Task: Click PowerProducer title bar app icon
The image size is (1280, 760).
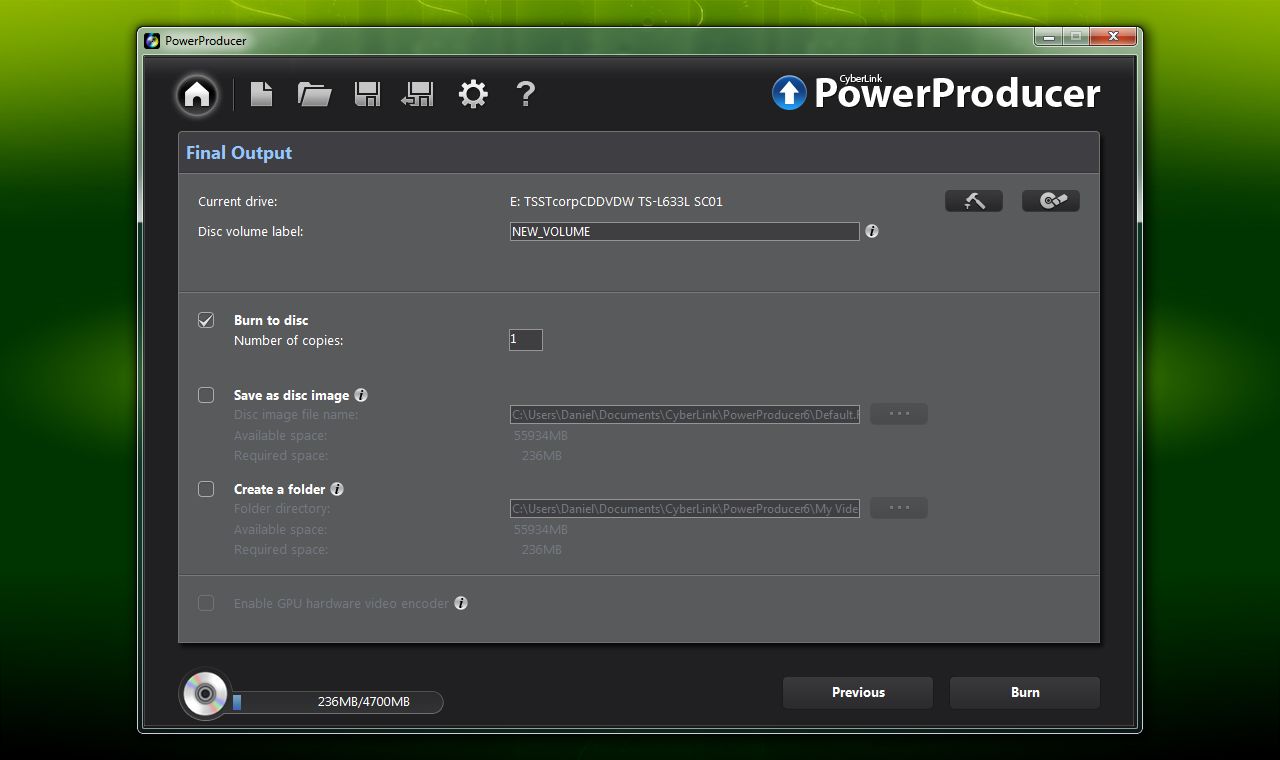Action: point(152,41)
